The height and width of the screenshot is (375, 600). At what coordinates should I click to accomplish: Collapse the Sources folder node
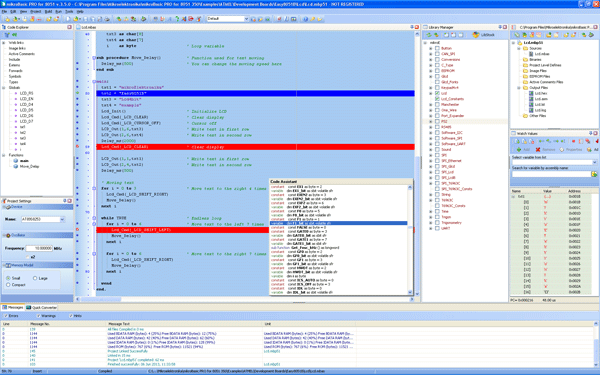click(519, 49)
